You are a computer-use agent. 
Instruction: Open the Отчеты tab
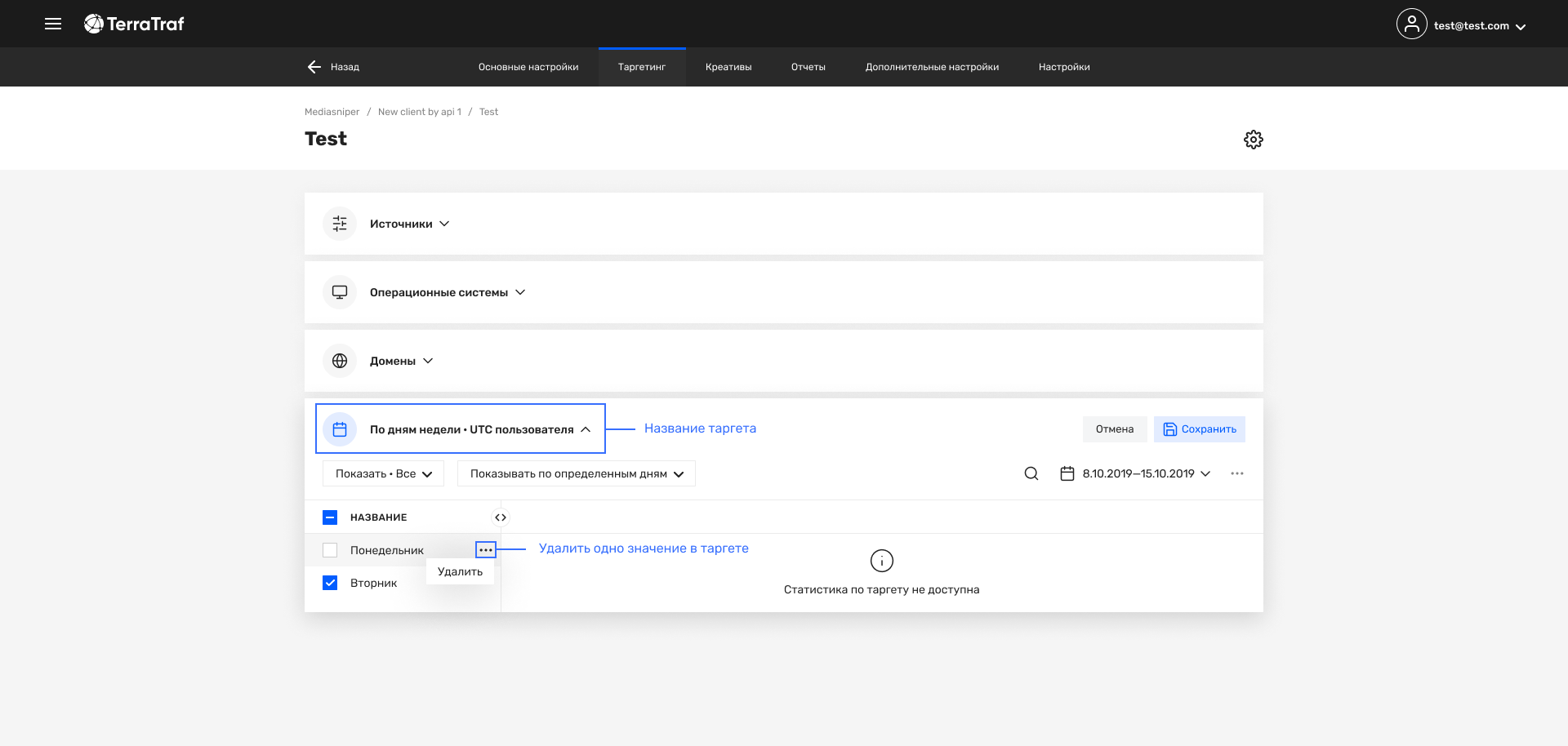click(808, 67)
